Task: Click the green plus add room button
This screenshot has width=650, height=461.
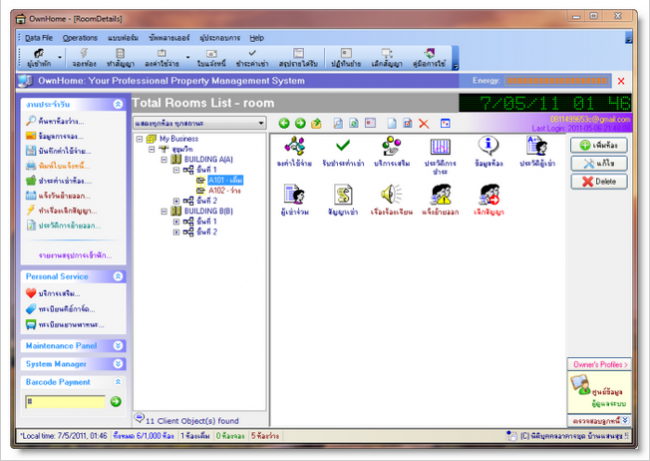Action: coord(599,145)
